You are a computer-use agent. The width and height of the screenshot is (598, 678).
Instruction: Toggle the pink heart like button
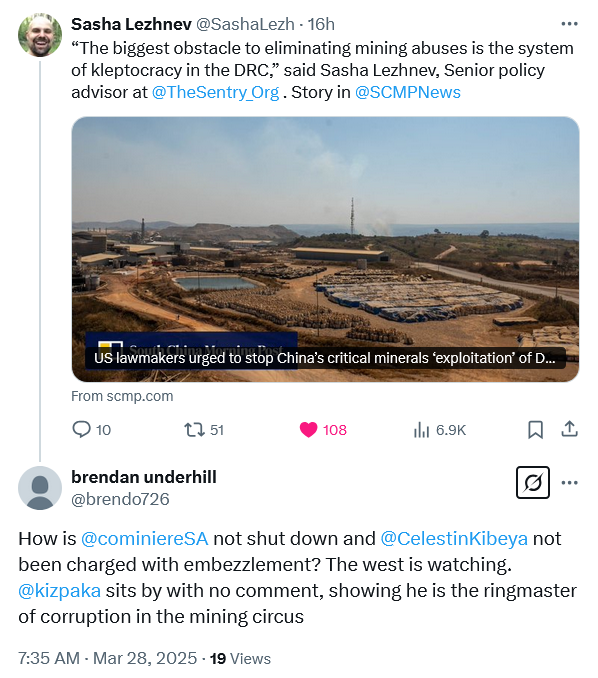pos(308,430)
